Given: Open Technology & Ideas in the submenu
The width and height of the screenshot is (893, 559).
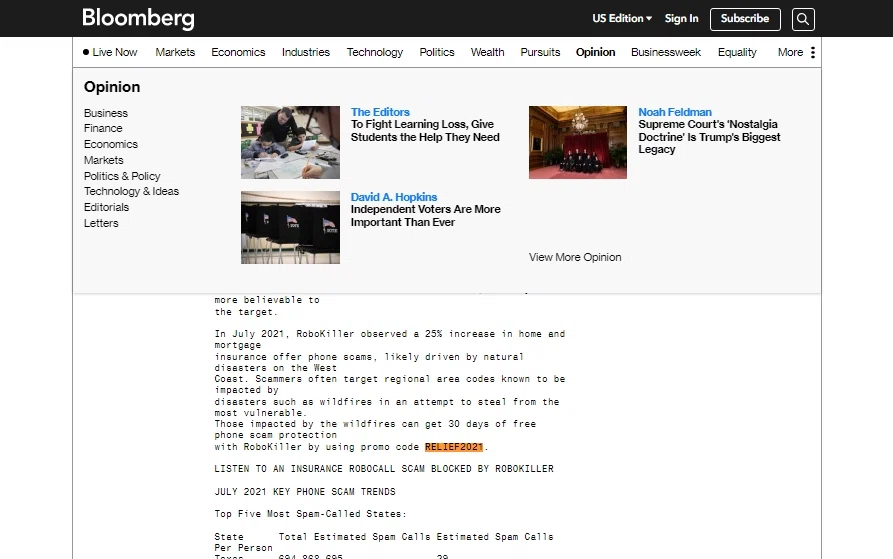Looking at the screenshot, I should [x=132, y=191].
